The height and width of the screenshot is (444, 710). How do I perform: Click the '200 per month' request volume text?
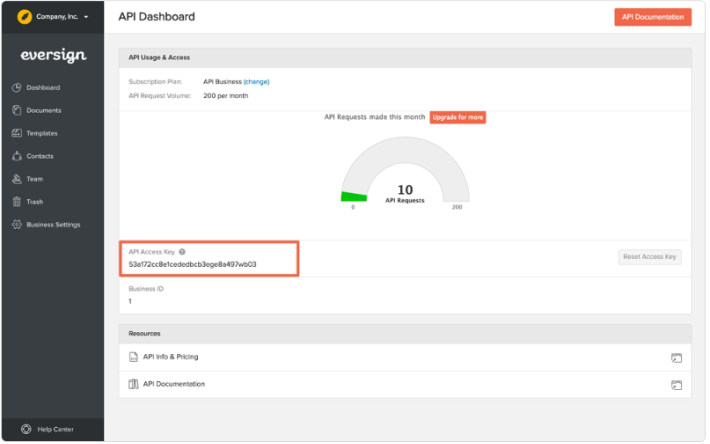(225, 95)
